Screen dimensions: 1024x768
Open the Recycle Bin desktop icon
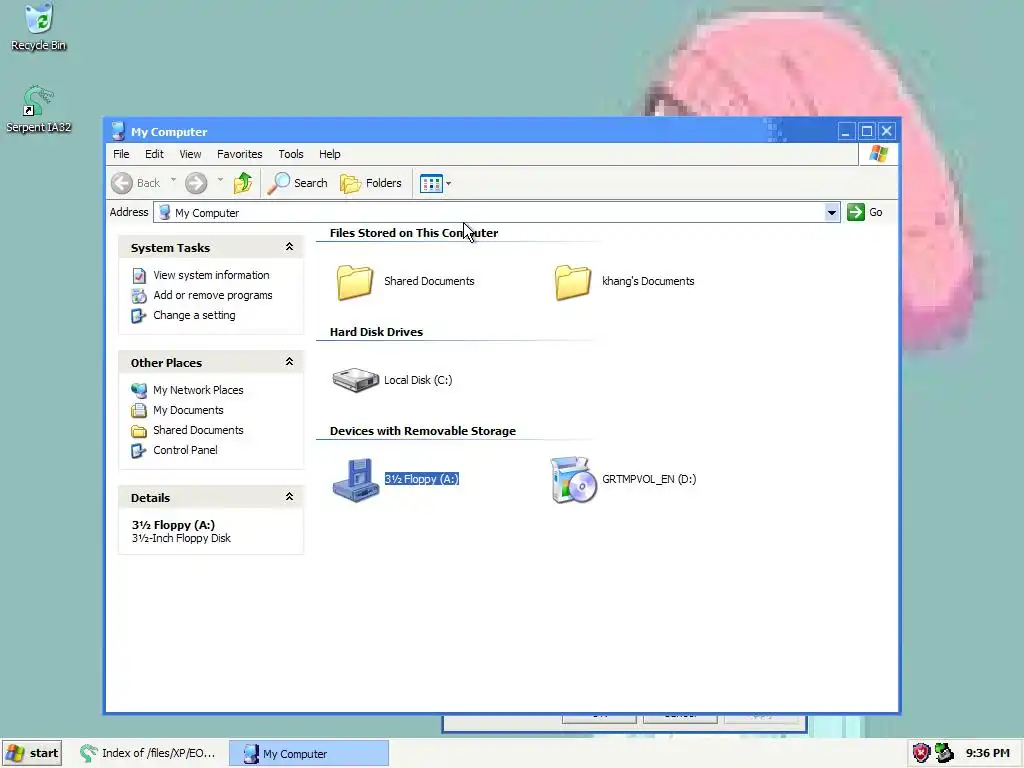[39, 26]
